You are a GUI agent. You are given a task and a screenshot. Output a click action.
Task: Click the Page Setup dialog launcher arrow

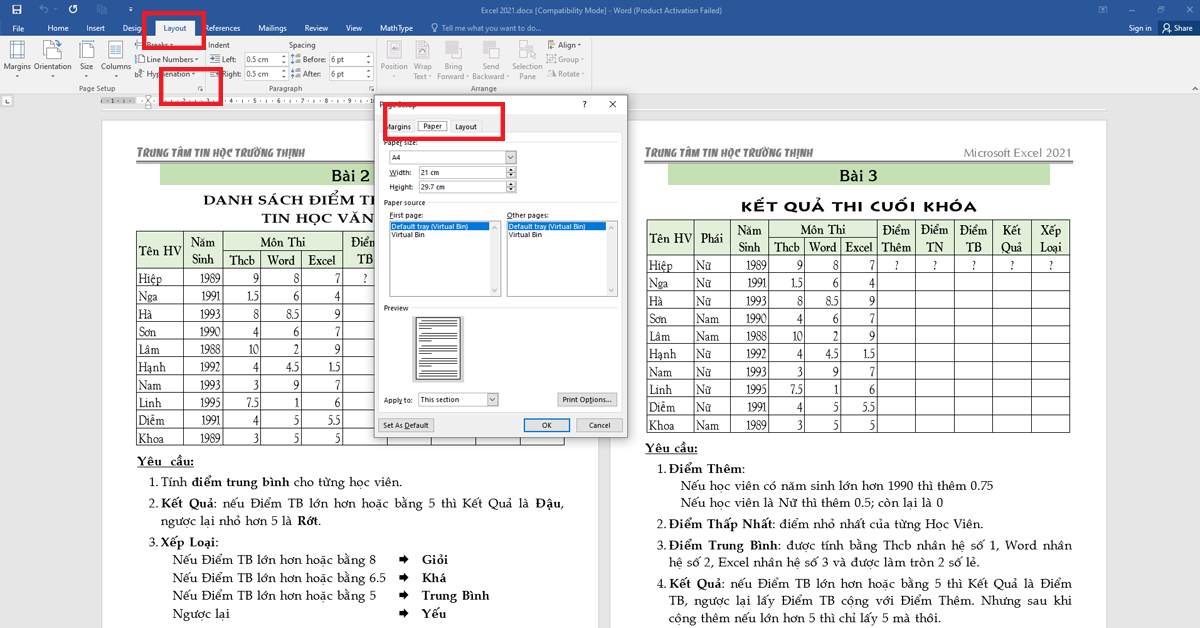point(200,89)
